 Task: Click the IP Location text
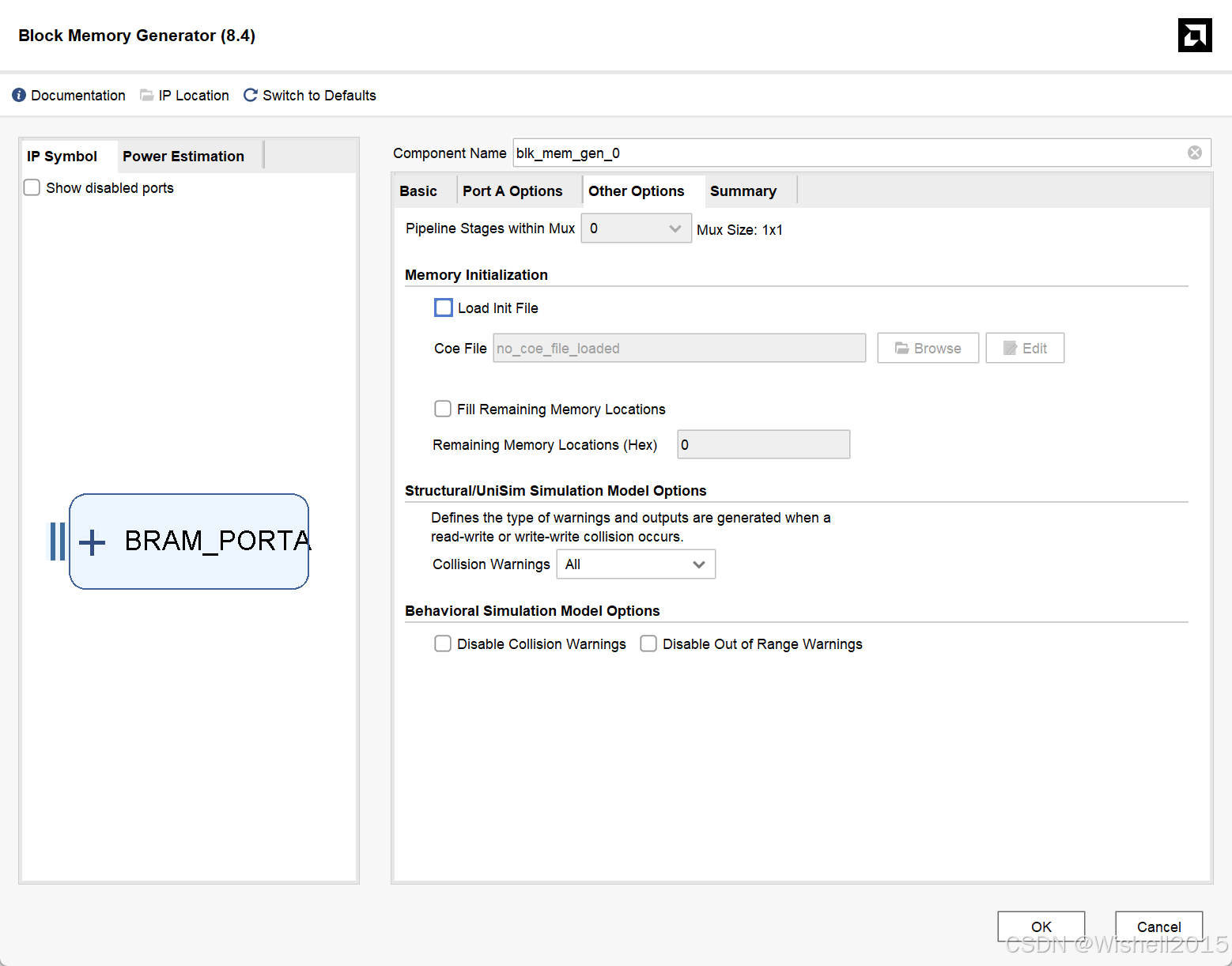click(x=194, y=96)
